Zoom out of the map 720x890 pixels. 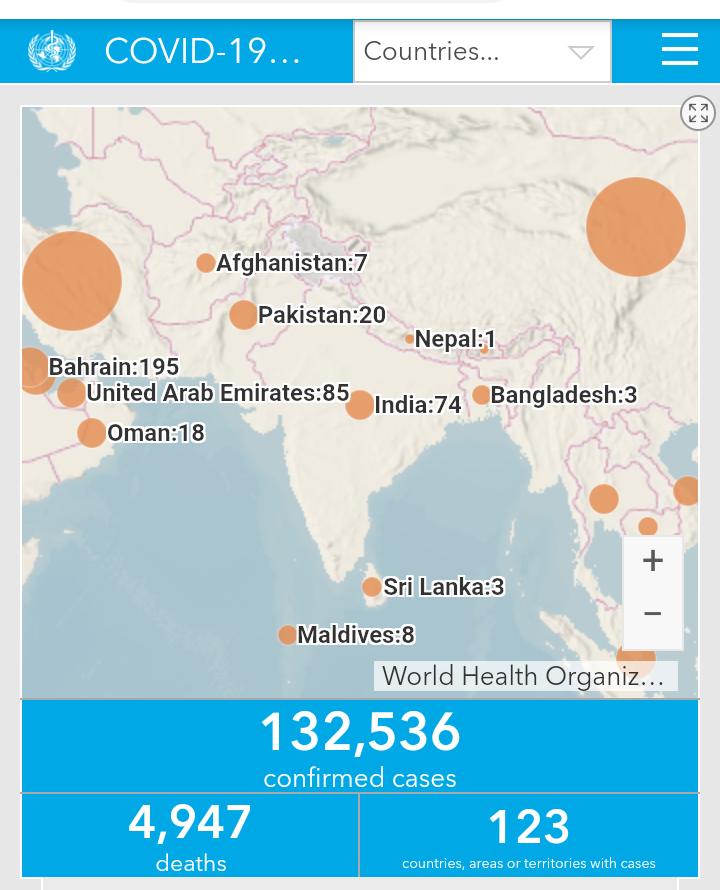653,614
